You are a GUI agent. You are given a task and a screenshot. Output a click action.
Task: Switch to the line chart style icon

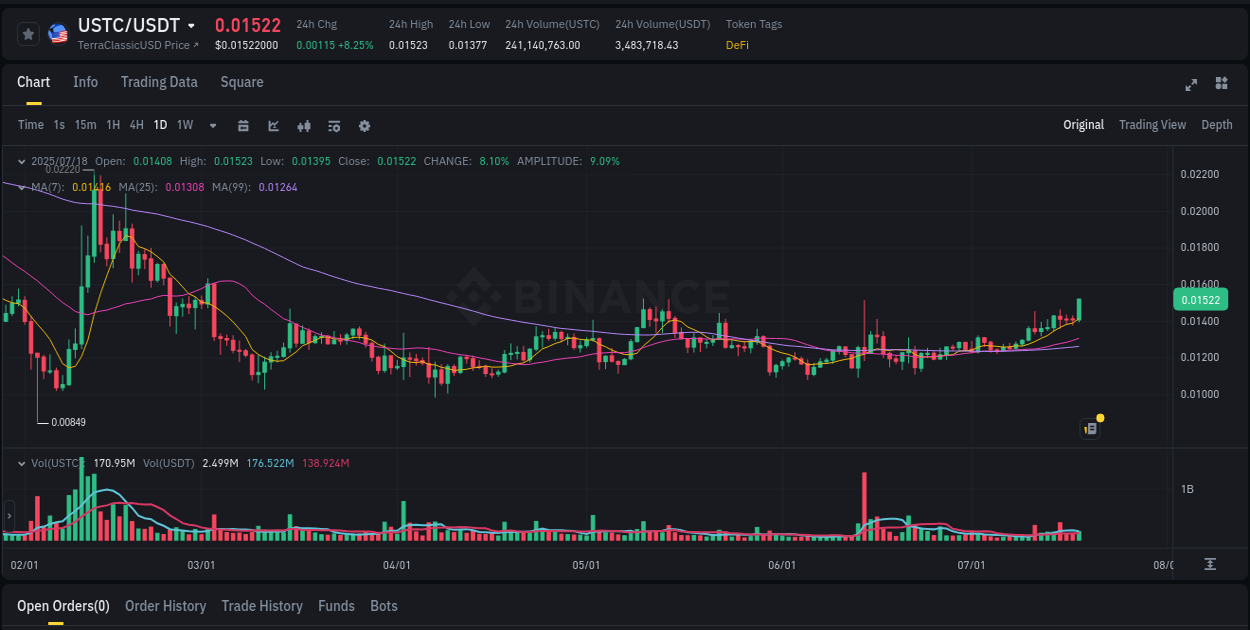pos(273,126)
